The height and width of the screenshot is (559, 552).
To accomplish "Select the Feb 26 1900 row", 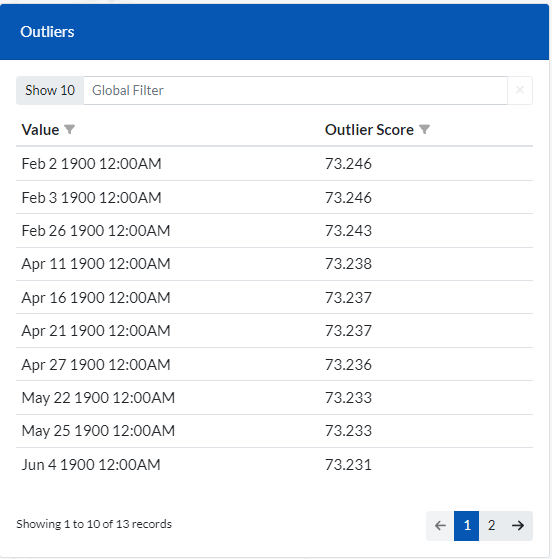I will (x=275, y=231).
